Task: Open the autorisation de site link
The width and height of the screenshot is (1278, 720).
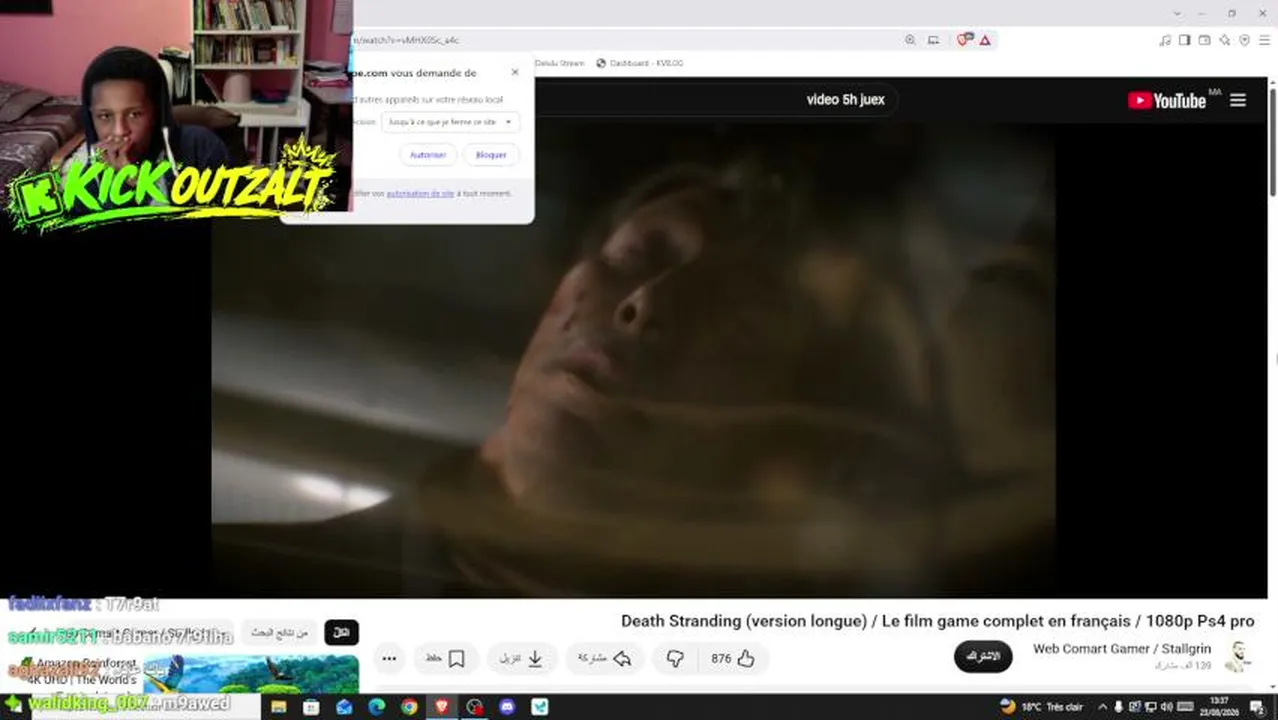Action: [420, 193]
